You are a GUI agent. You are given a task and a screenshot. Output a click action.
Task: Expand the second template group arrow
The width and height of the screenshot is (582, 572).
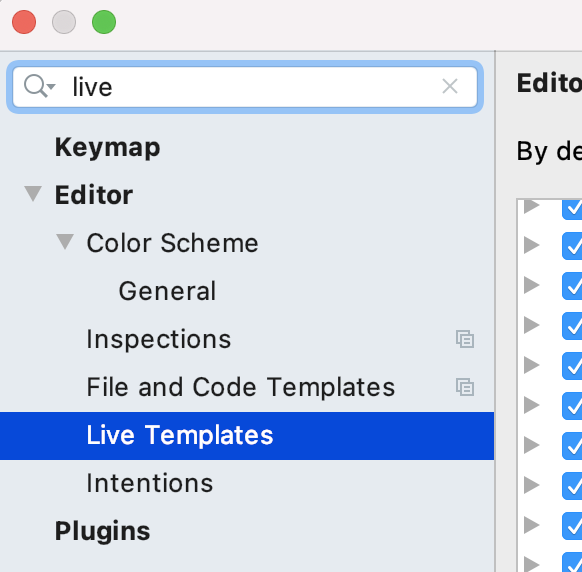(532, 245)
